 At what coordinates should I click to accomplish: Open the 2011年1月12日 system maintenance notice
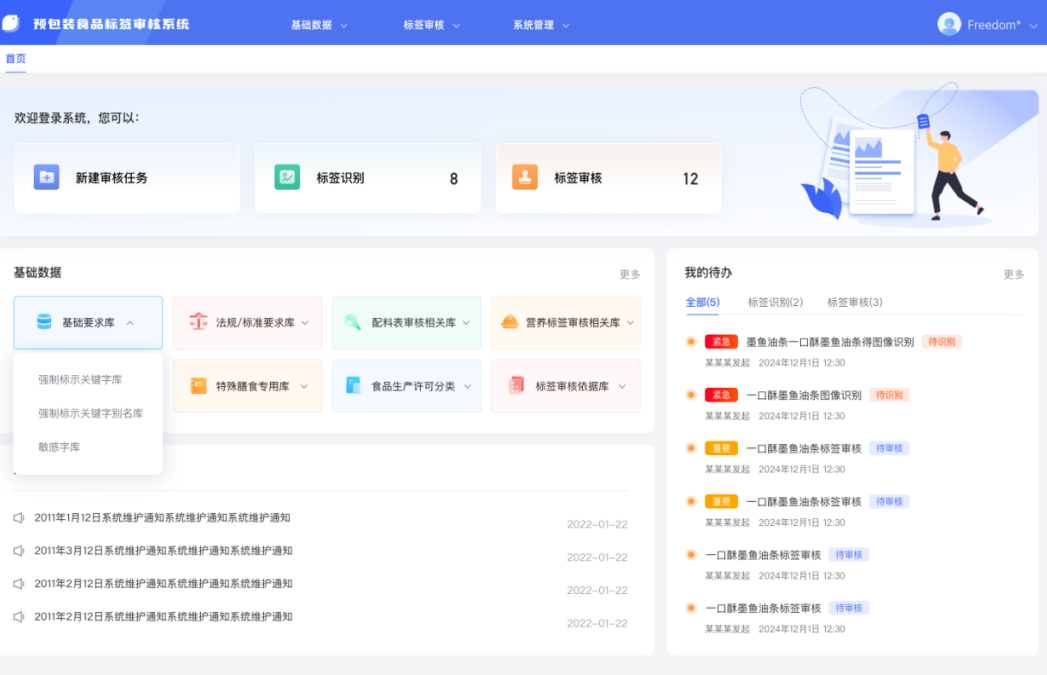pyautogui.click(x=162, y=518)
